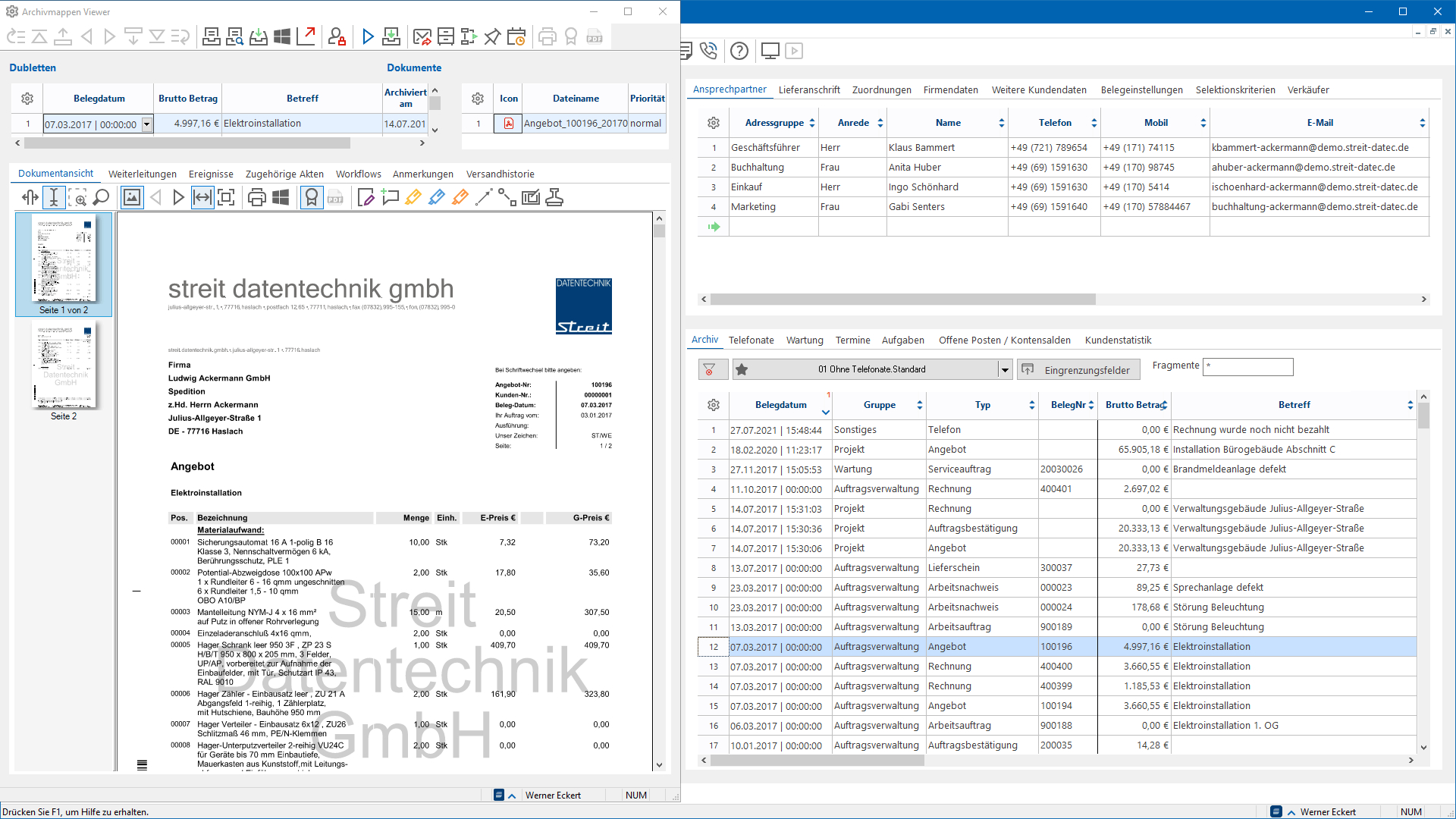
Task: Click the blue play arrow in the top toolbar
Action: [x=368, y=36]
